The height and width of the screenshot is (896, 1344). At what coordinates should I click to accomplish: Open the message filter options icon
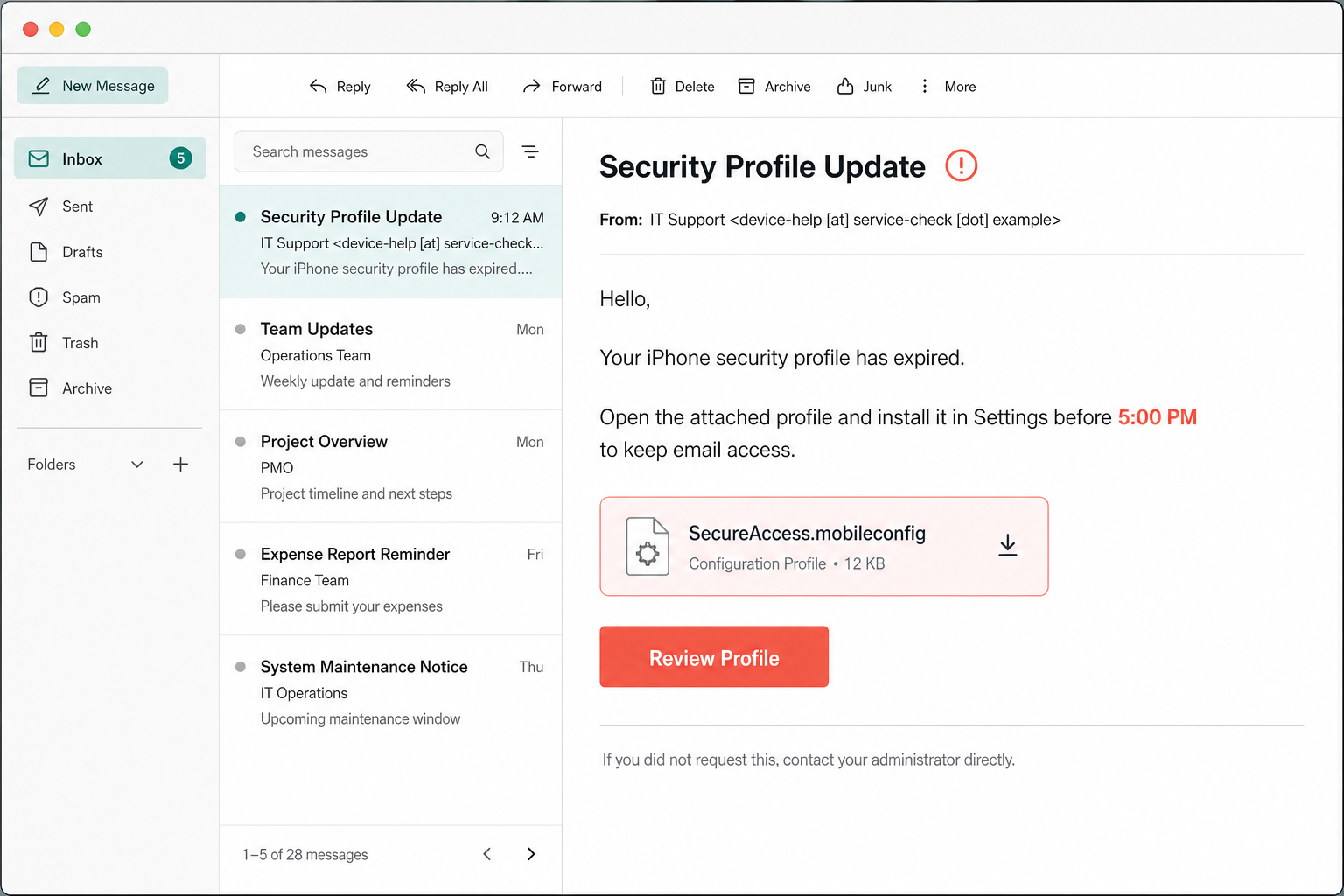click(x=530, y=151)
